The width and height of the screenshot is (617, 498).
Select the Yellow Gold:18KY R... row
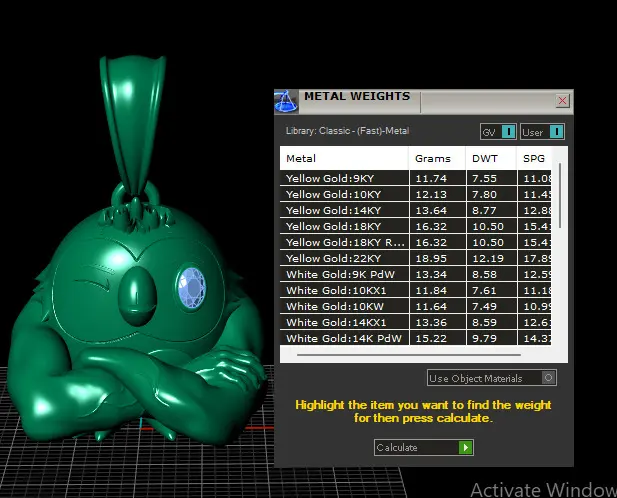coord(416,242)
